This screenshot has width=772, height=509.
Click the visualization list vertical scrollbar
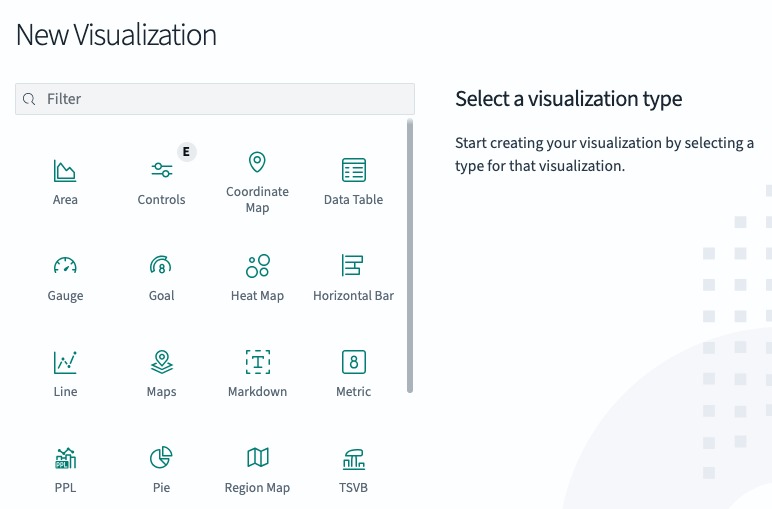point(410,256)
